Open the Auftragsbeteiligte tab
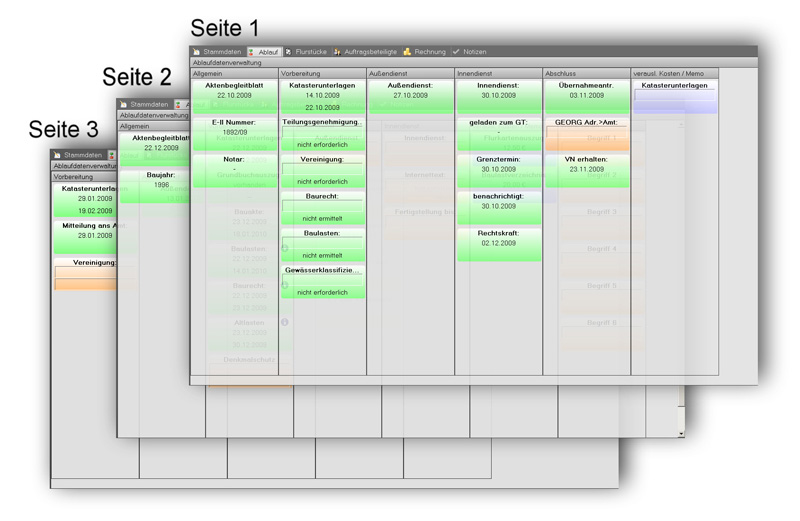This screenshot has width=800, height=521. click(370, 52)
